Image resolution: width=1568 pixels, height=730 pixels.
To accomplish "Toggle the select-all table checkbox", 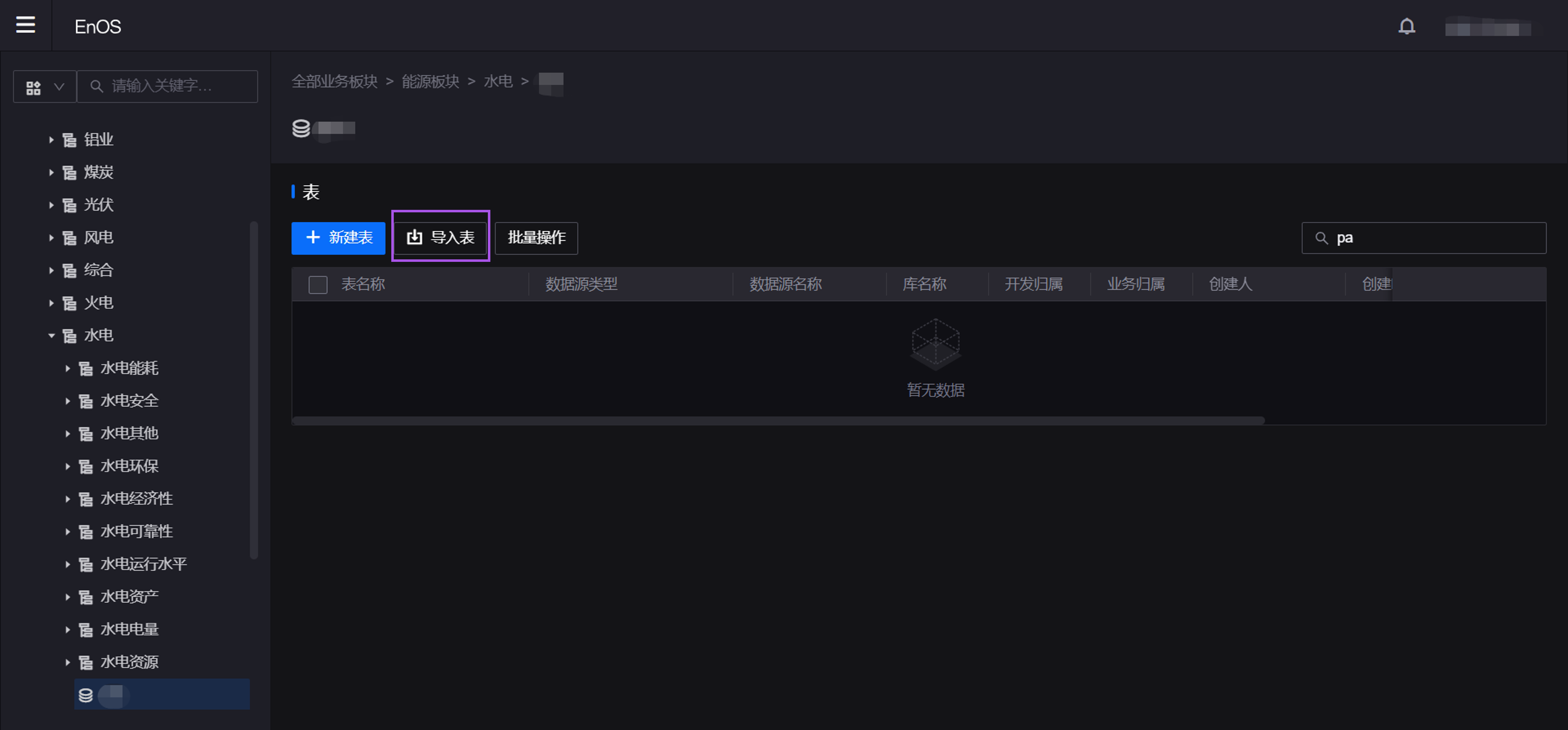I will tap(318, 285).
